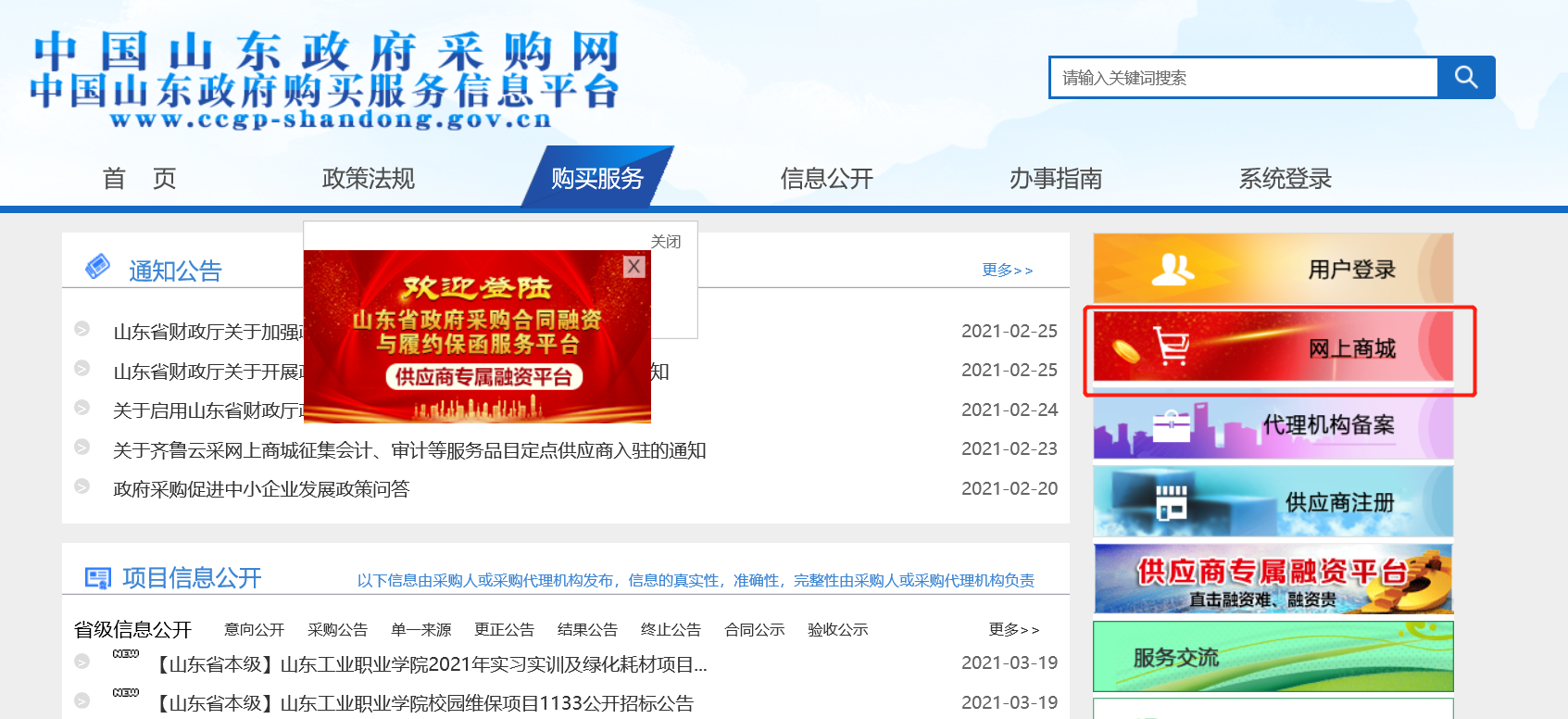
Task: Click NEW badge beside 2021年实习实训 item
Action: 126,654
